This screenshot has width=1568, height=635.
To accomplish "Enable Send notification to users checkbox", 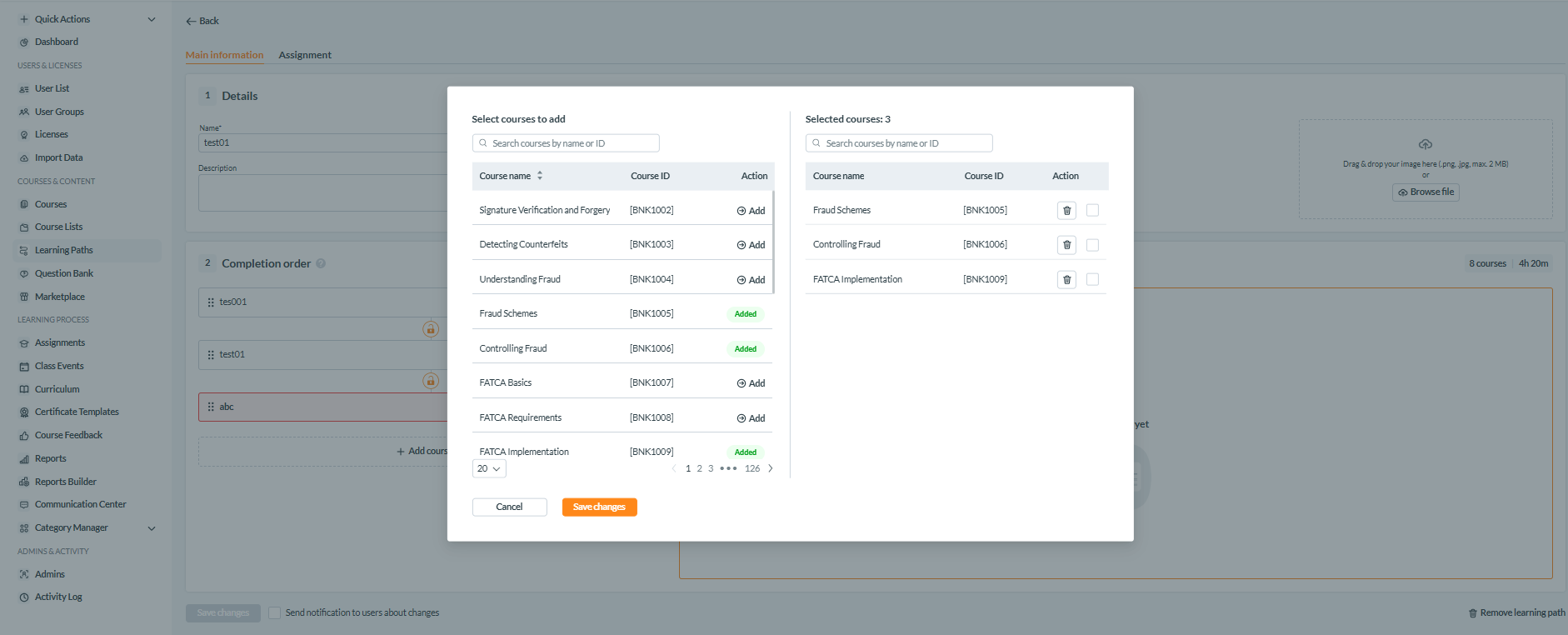I will [x=274, y=612].
